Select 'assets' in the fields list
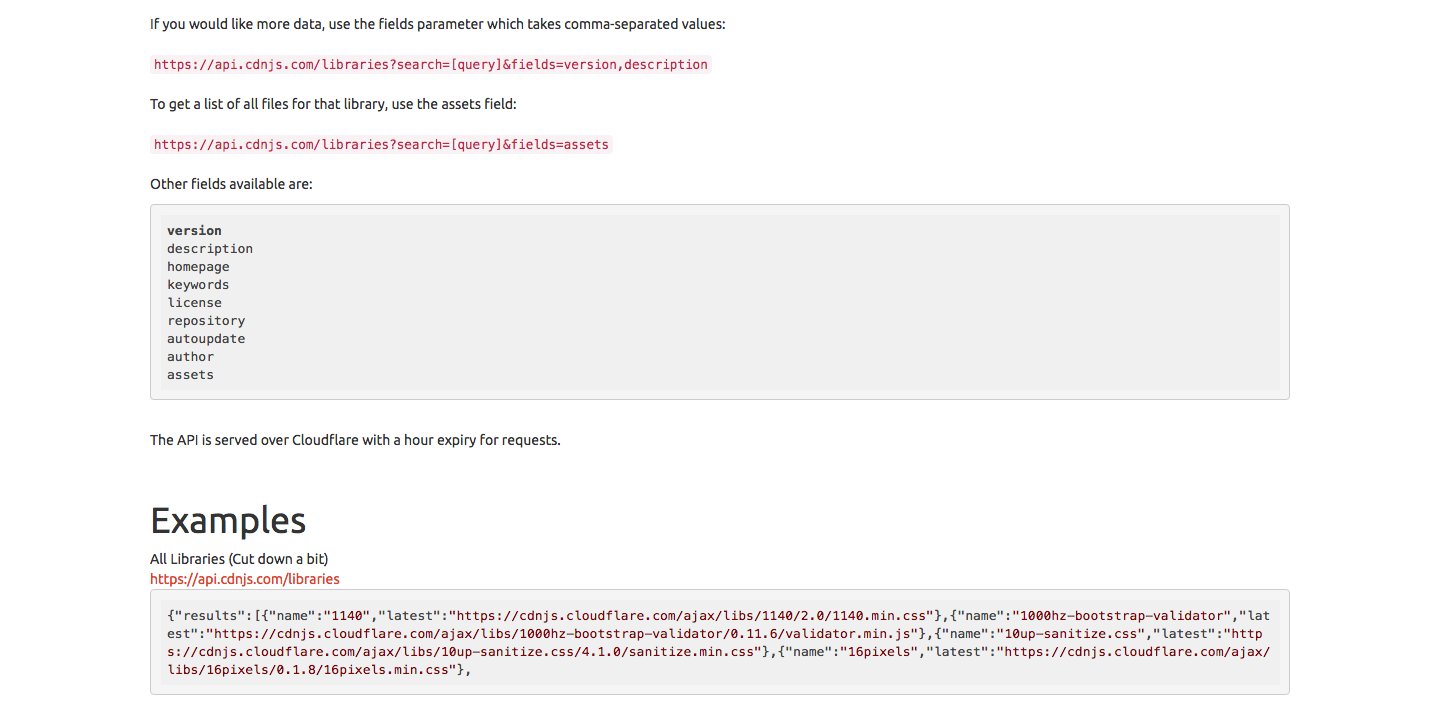The width and height of the screenshot is (1440, 703). tap(190, 375)
